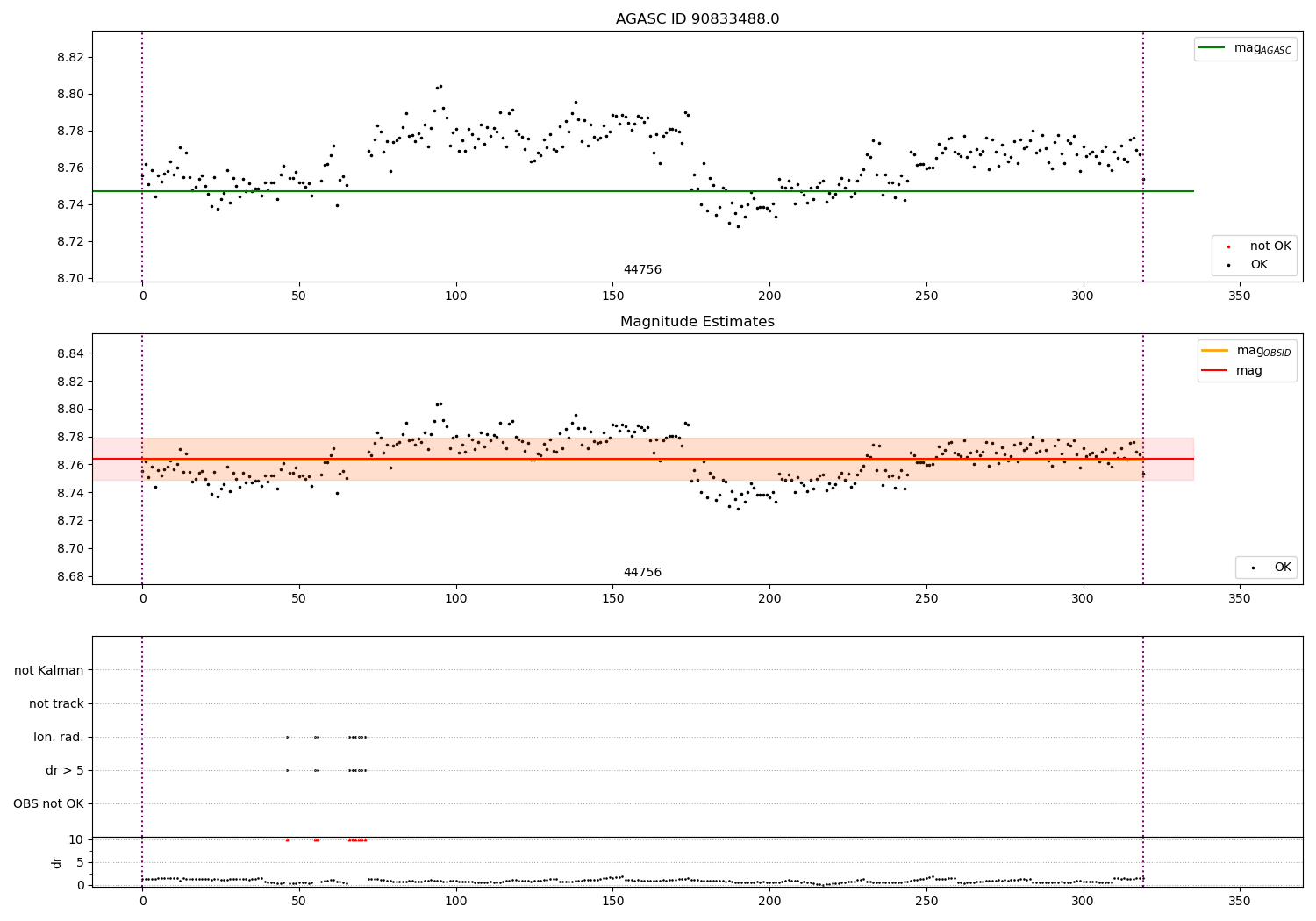
Task: Click the '44756' label in the Magnitude Estimates plot
Action: coord(642,572)
